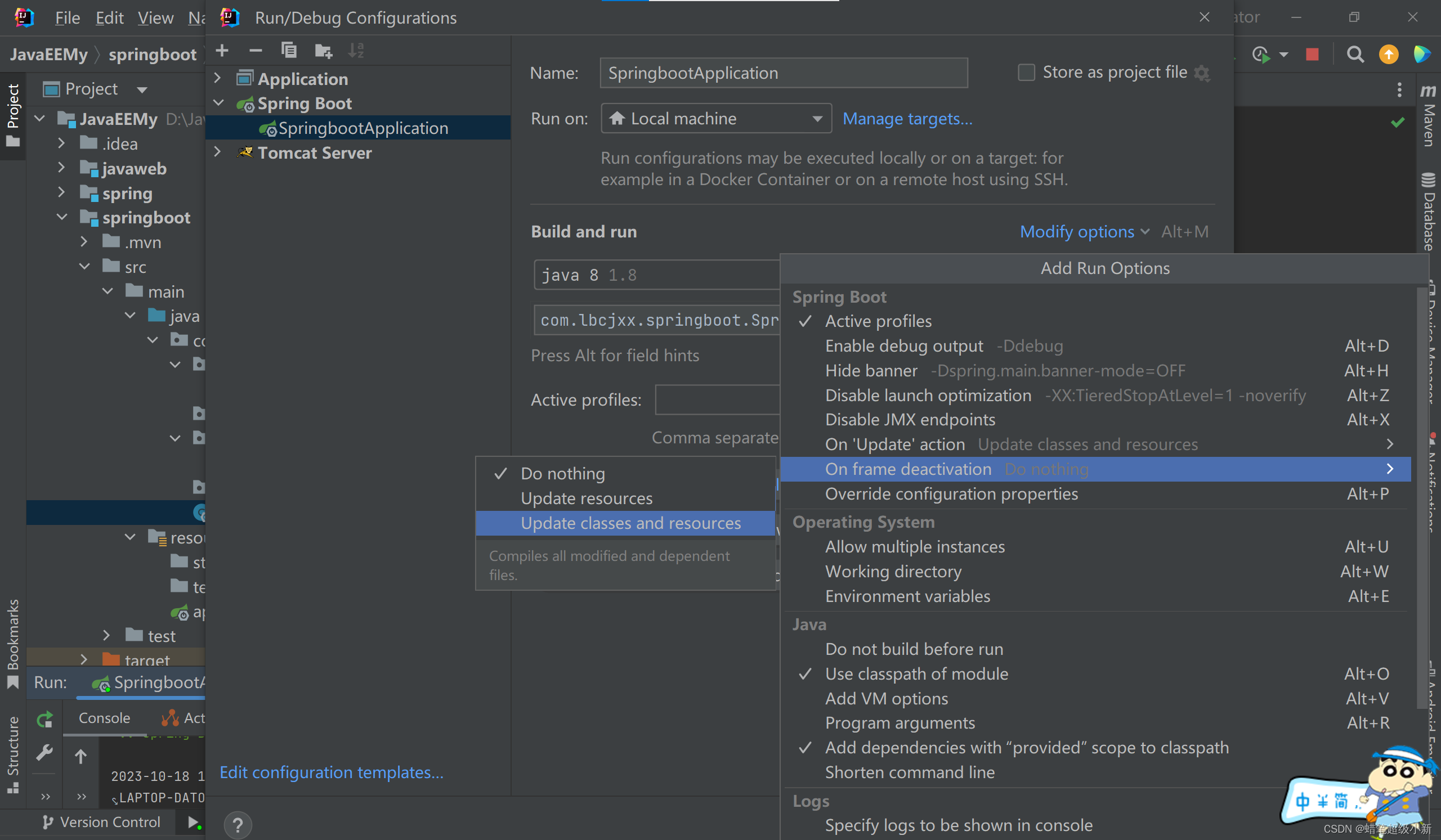1441x840 pixels.
Task: Click the Edit configuration templates link
Action: (x=331, y=772)
